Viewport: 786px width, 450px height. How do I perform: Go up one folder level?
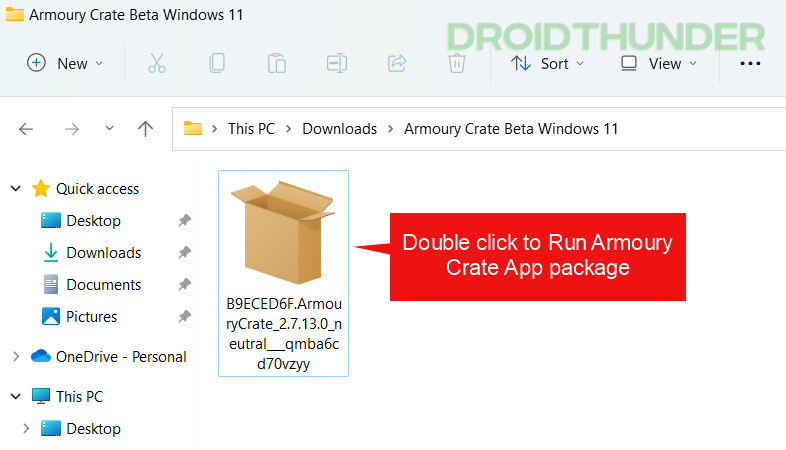(145, 129)
